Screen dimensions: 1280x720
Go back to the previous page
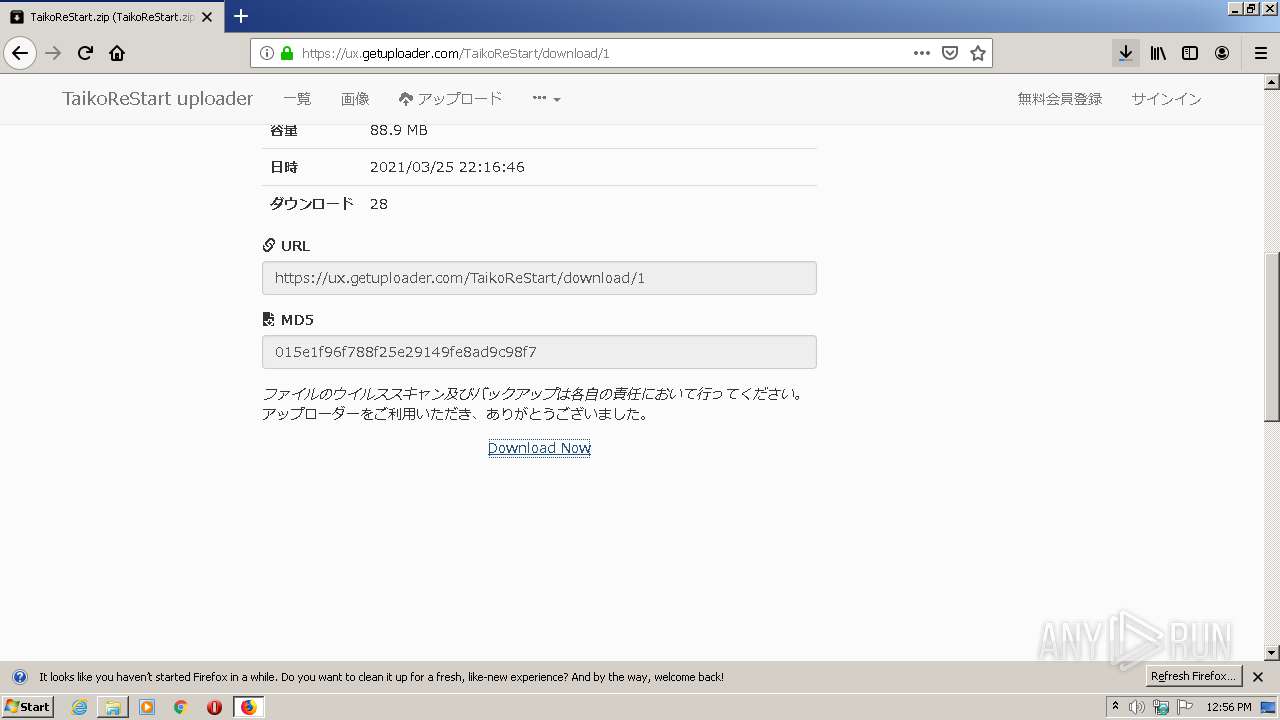pyautogui.click(x=20, y=53)
